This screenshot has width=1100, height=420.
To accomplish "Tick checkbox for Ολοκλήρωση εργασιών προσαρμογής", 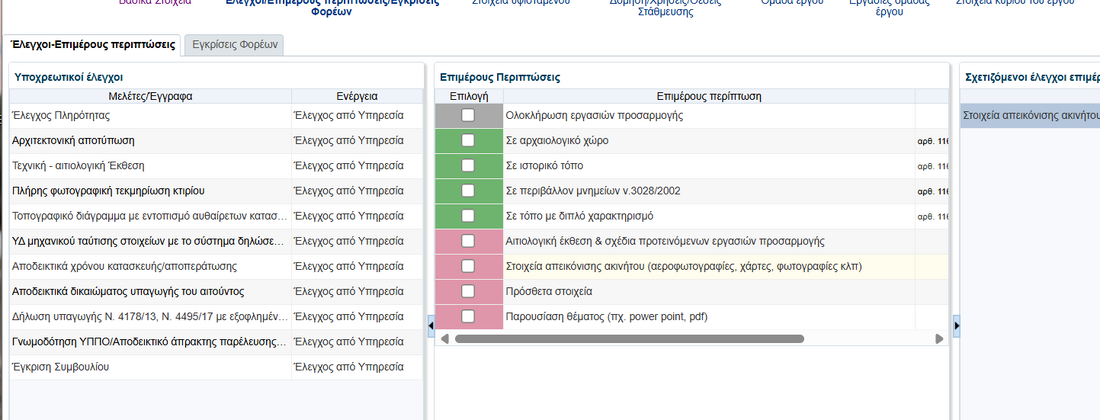I will point(468,115).
